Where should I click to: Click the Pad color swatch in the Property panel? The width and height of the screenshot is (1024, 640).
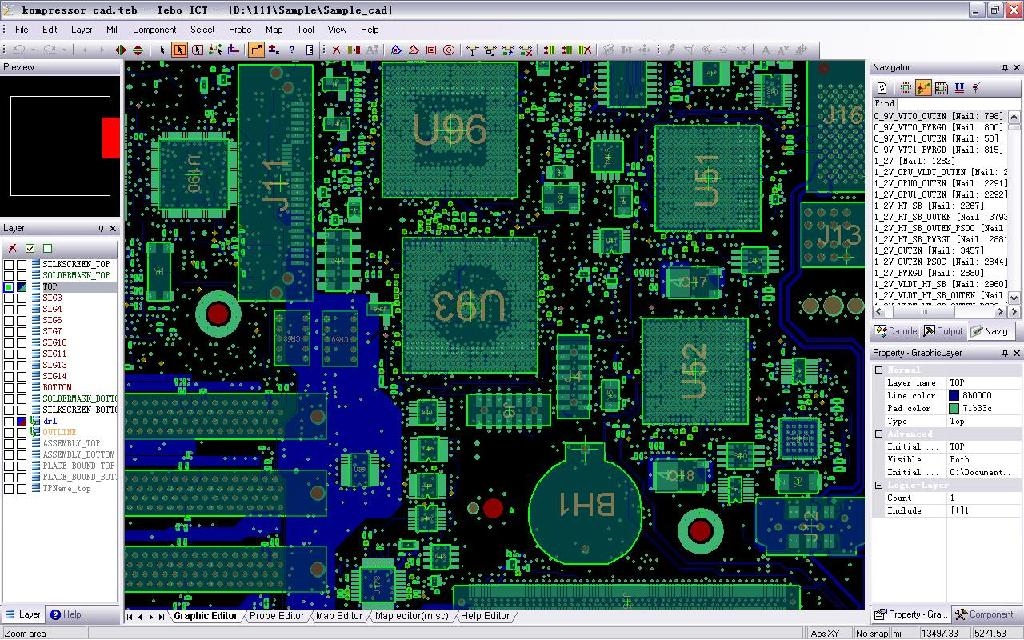(x=952, y=409)
